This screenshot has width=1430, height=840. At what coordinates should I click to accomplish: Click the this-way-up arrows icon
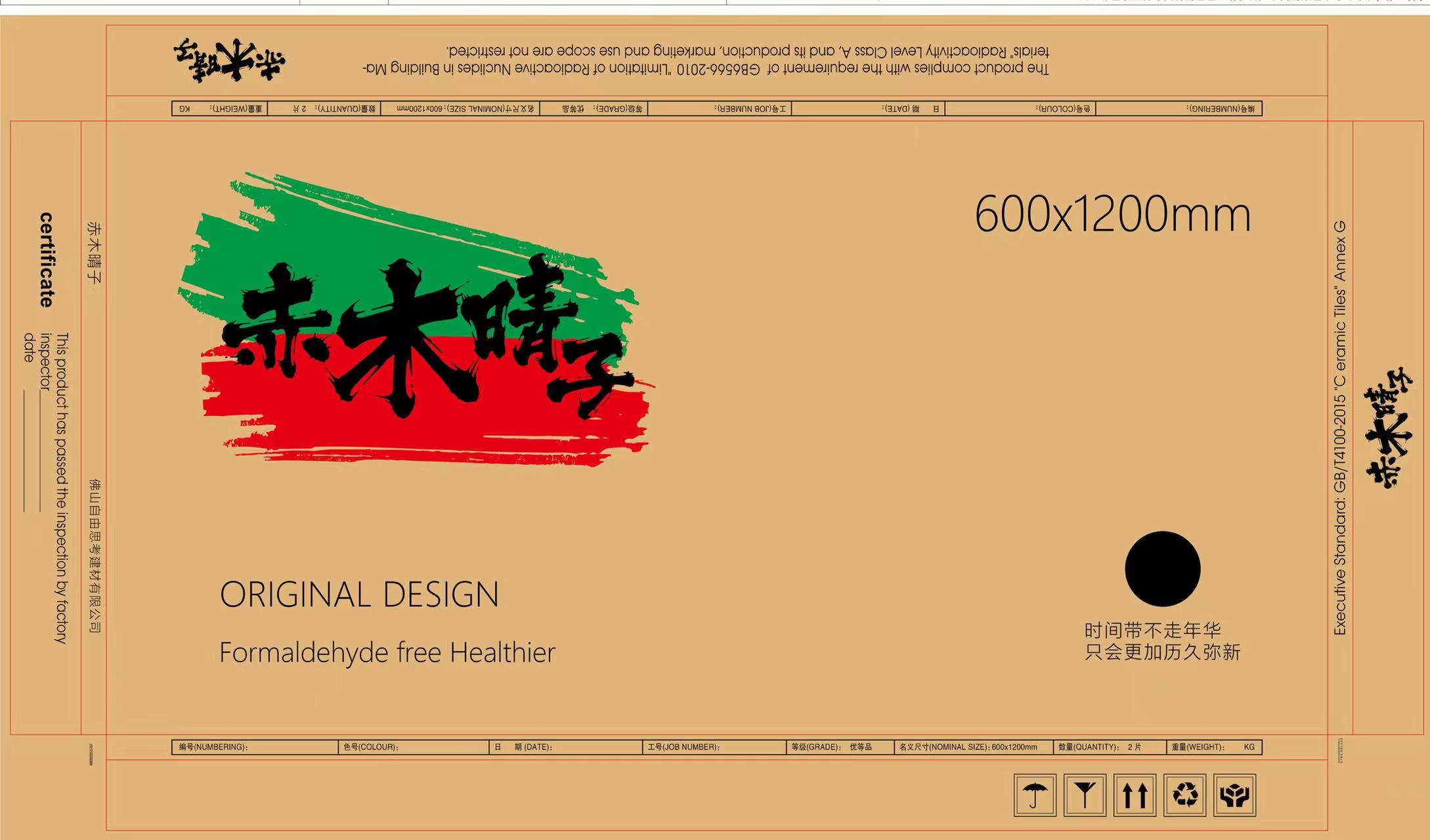[x=1135, y=796]
